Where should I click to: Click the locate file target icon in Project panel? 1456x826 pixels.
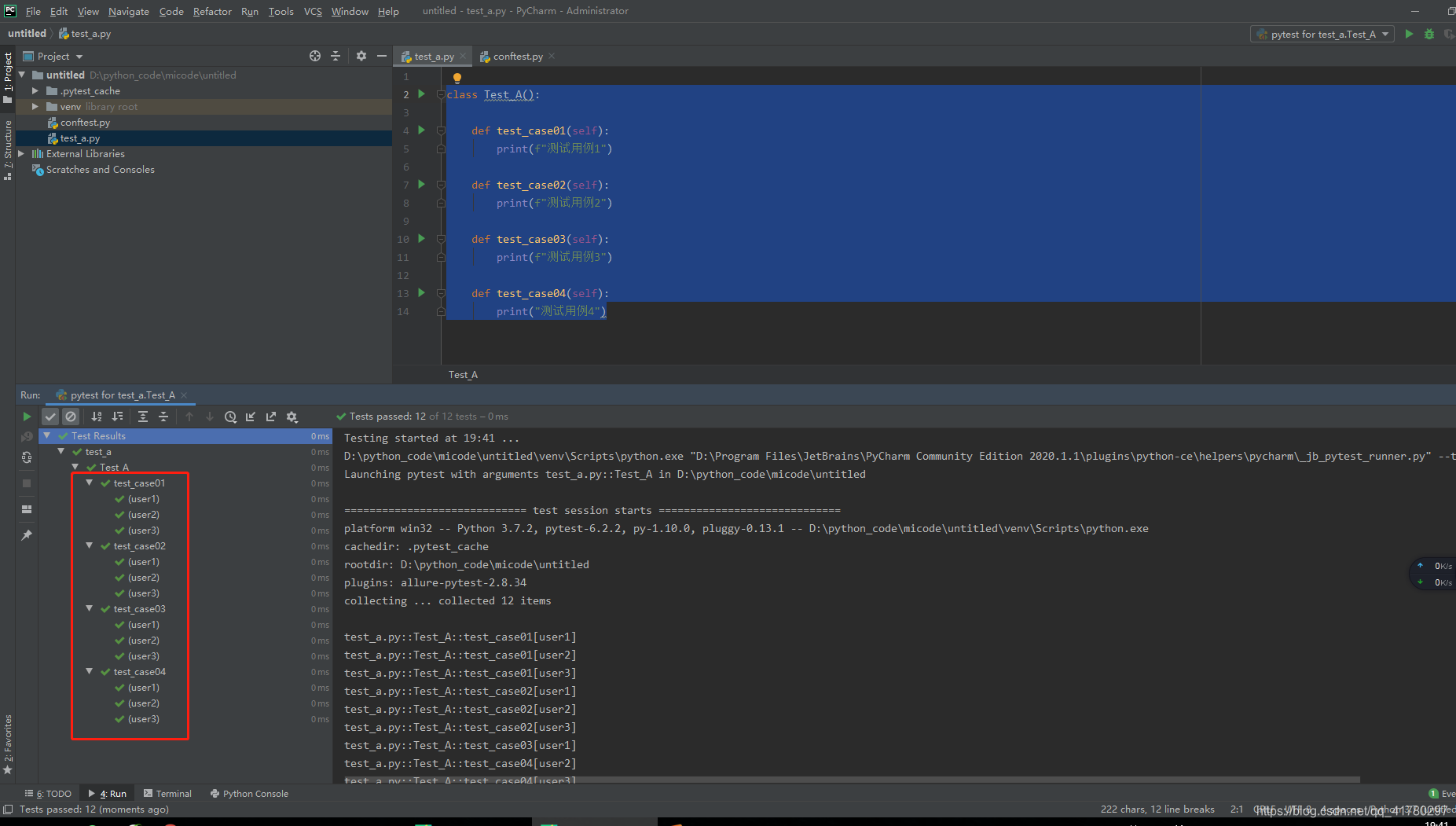[315, 56]
